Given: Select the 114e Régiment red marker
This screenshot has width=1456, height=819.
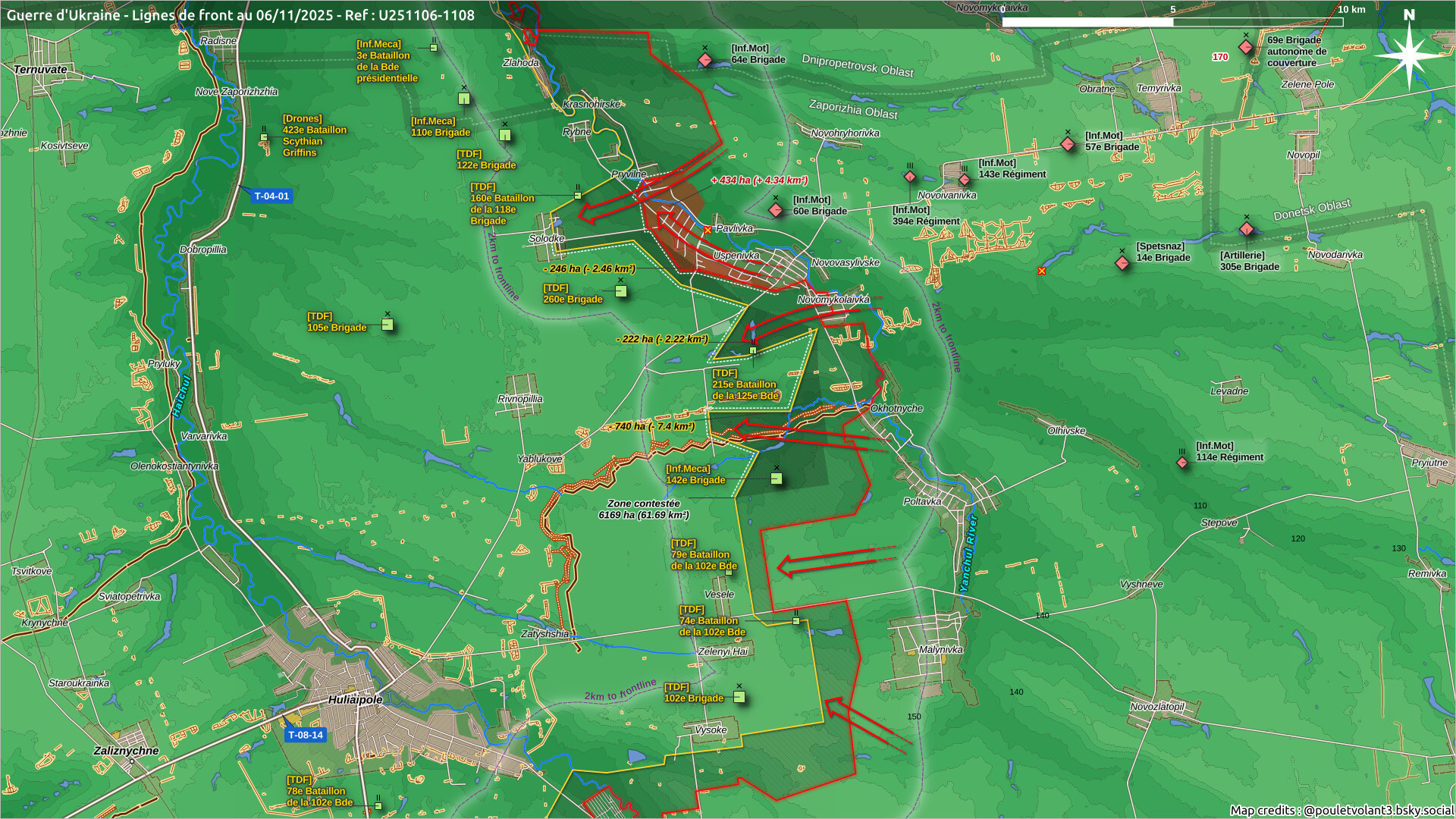Looking at the screenshot, I should click(1181, 462).
